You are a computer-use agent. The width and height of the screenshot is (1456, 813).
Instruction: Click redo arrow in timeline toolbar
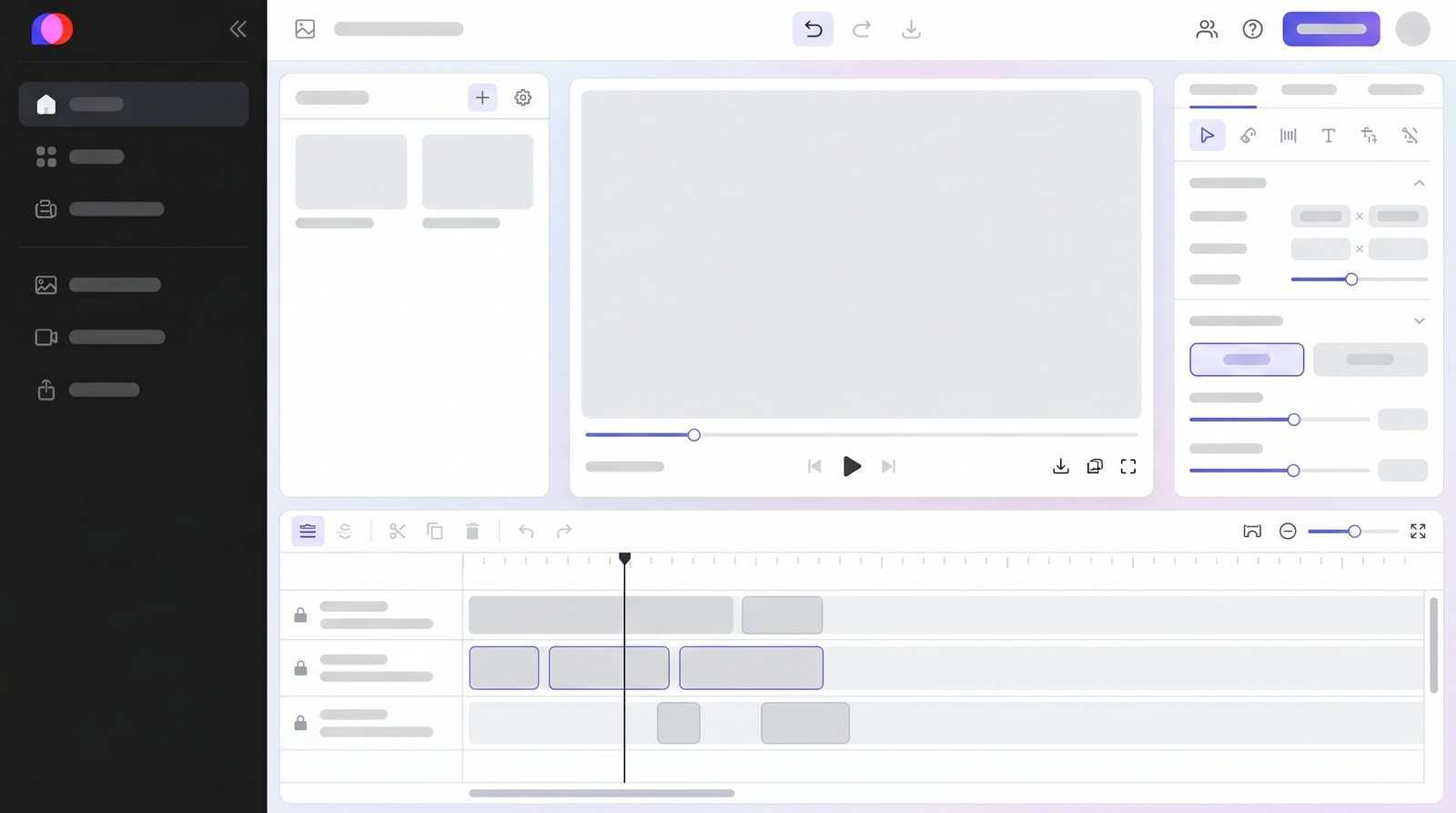point(564,531)
